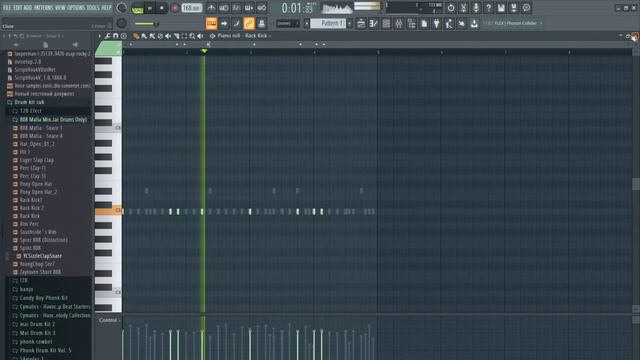Viewport: 640px width, 360px height.
Task: Click the master pitch knob
Action: (x=121, y=24)
